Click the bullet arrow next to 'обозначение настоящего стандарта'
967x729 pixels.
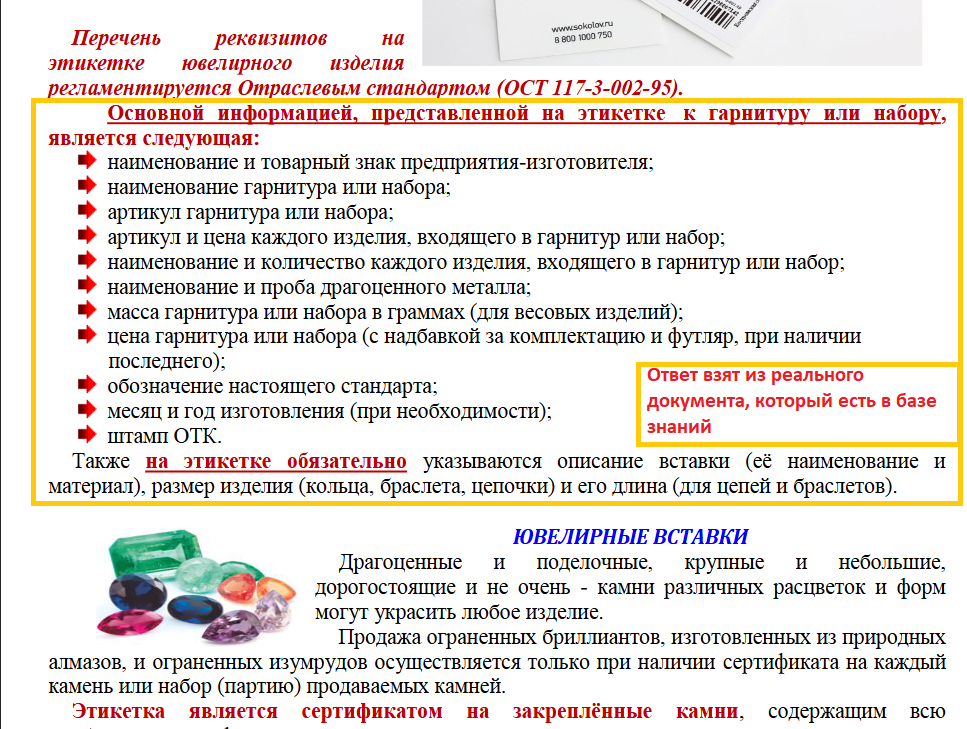[87, 385]
